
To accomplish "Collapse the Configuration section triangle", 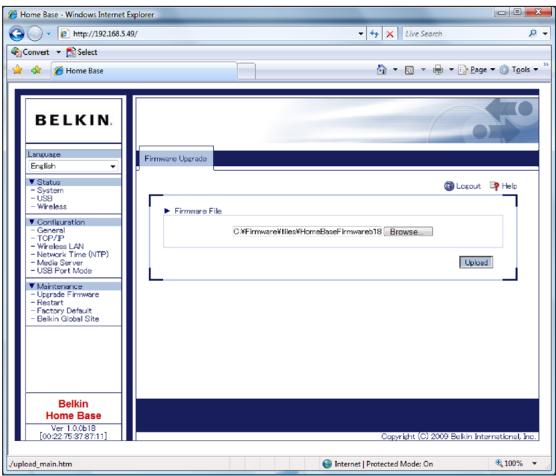I will tap(32, 222).
